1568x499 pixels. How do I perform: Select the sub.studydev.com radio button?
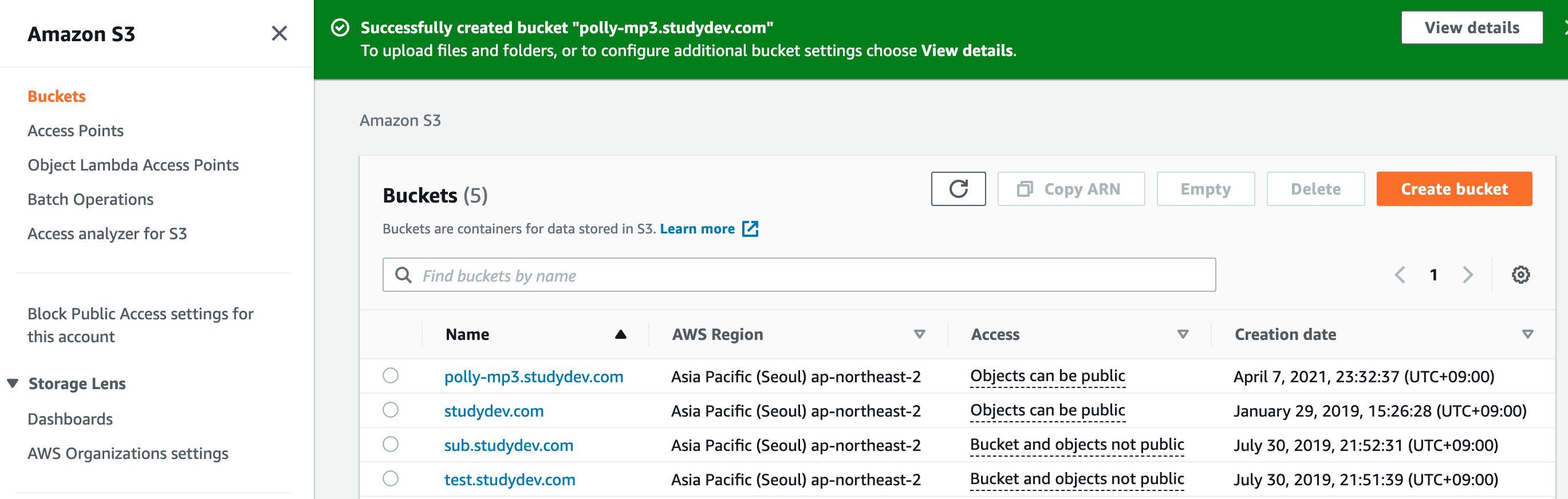pos(391,444)
